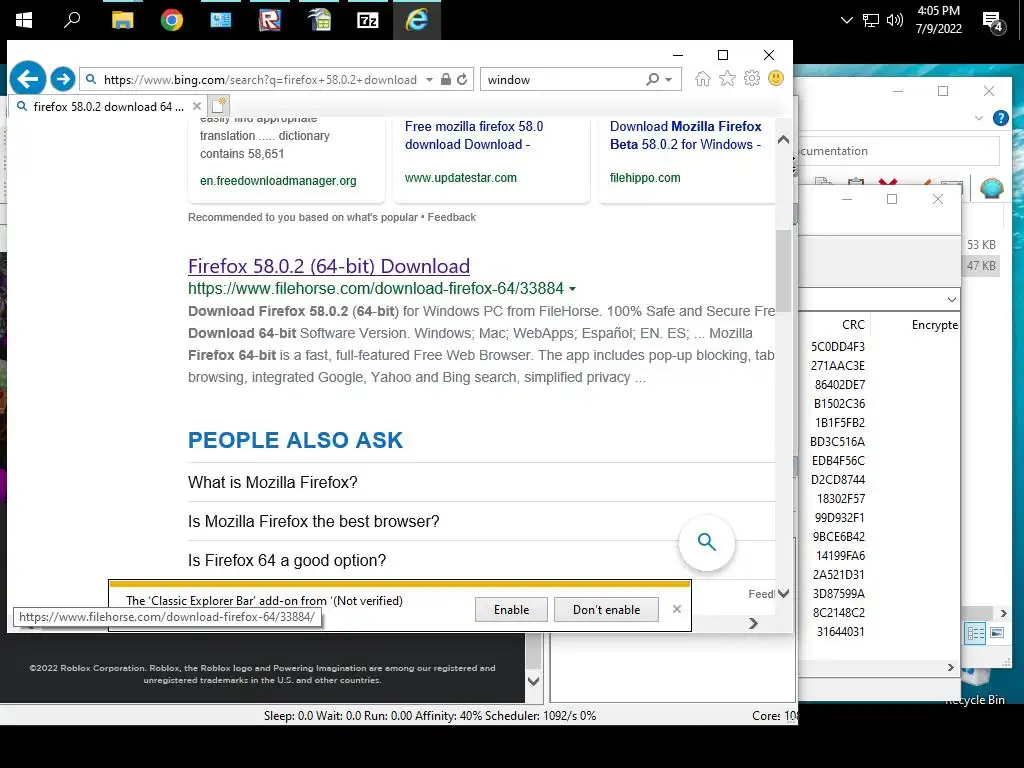Click the Forward navigation arrow
Screen dimensions: 1024x768
[x=63, y=79]
